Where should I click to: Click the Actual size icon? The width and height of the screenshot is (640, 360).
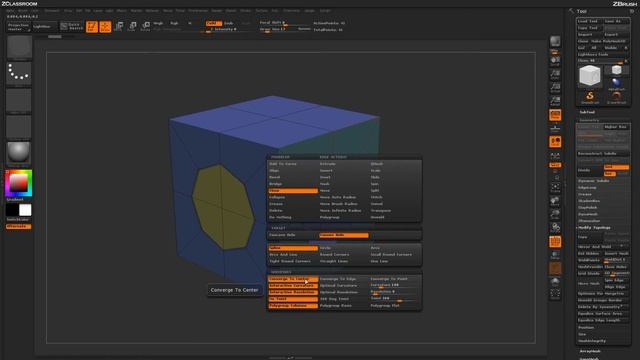(x=555, y=88)
